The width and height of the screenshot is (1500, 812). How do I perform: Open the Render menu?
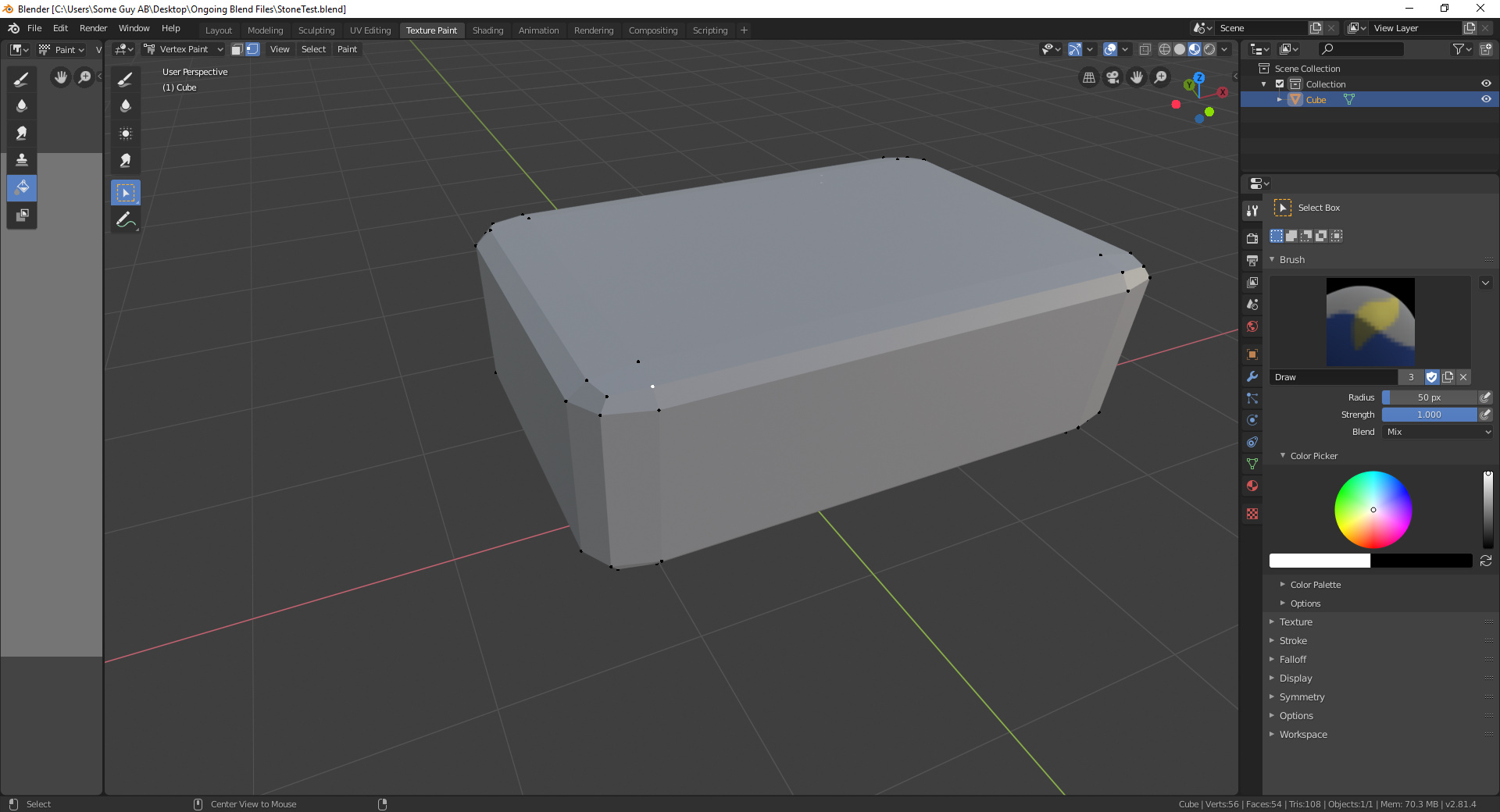coord(93,28)
